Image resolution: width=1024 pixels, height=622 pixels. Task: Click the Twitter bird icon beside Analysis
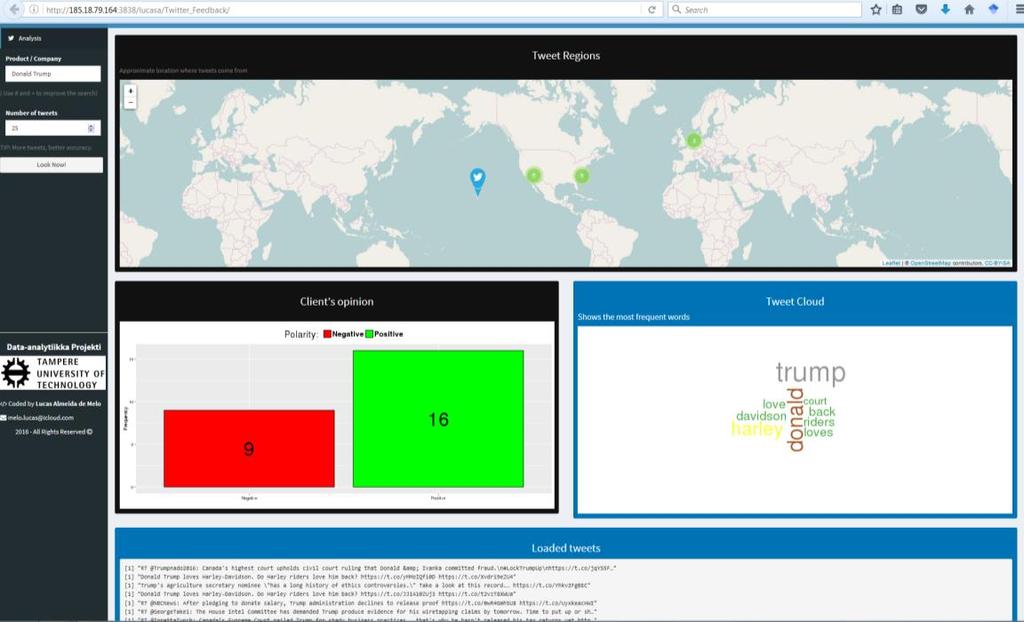tap(10, 38)
